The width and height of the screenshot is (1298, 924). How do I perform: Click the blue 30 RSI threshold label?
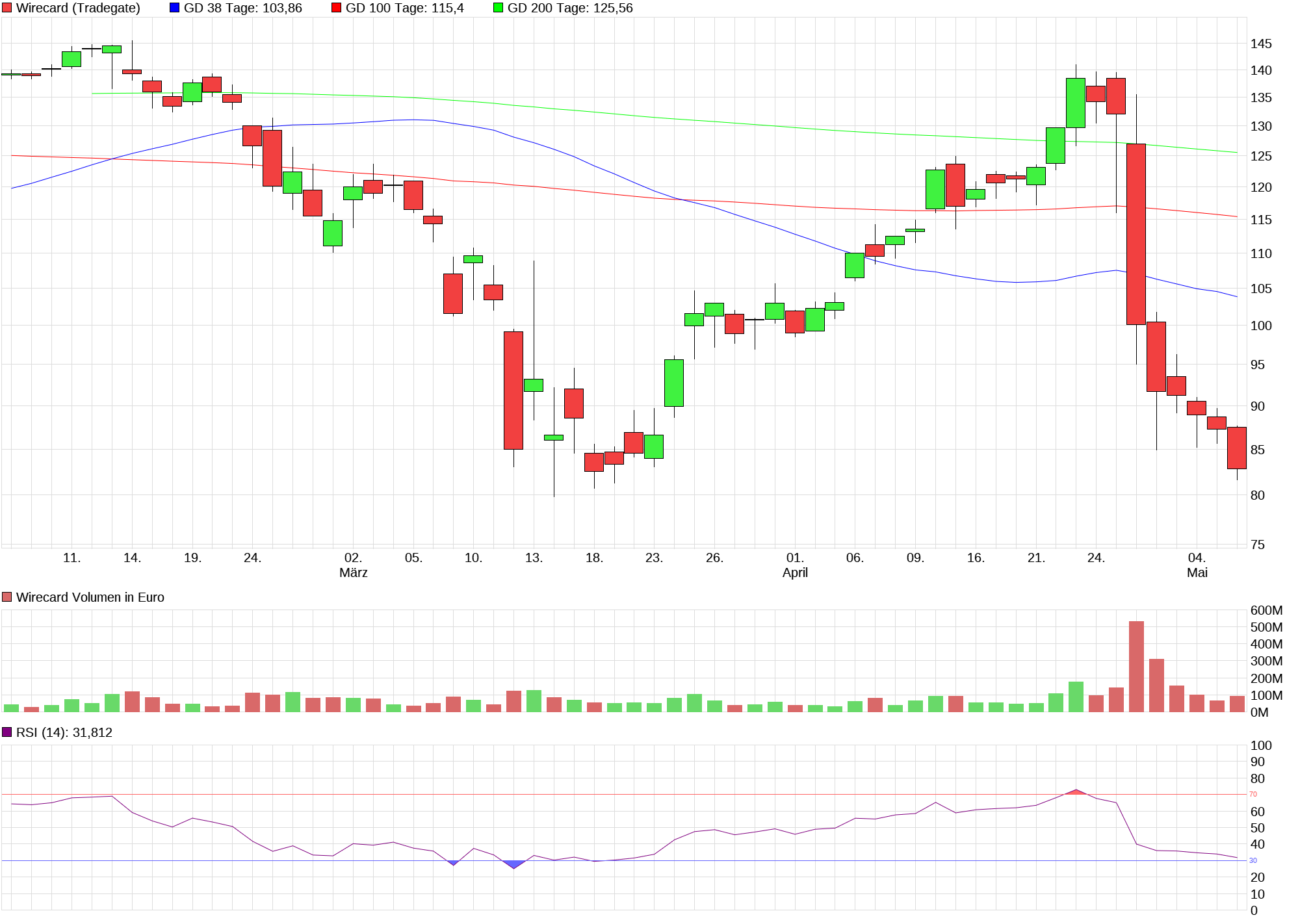pyautogui.click(x=1253, y=860)
